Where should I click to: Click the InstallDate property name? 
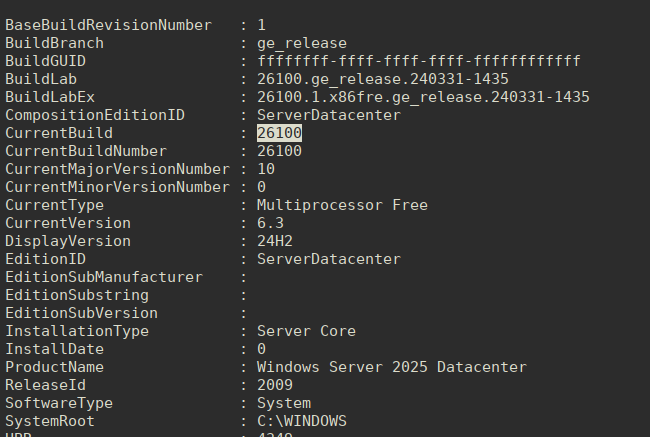(x=54, y=350)
